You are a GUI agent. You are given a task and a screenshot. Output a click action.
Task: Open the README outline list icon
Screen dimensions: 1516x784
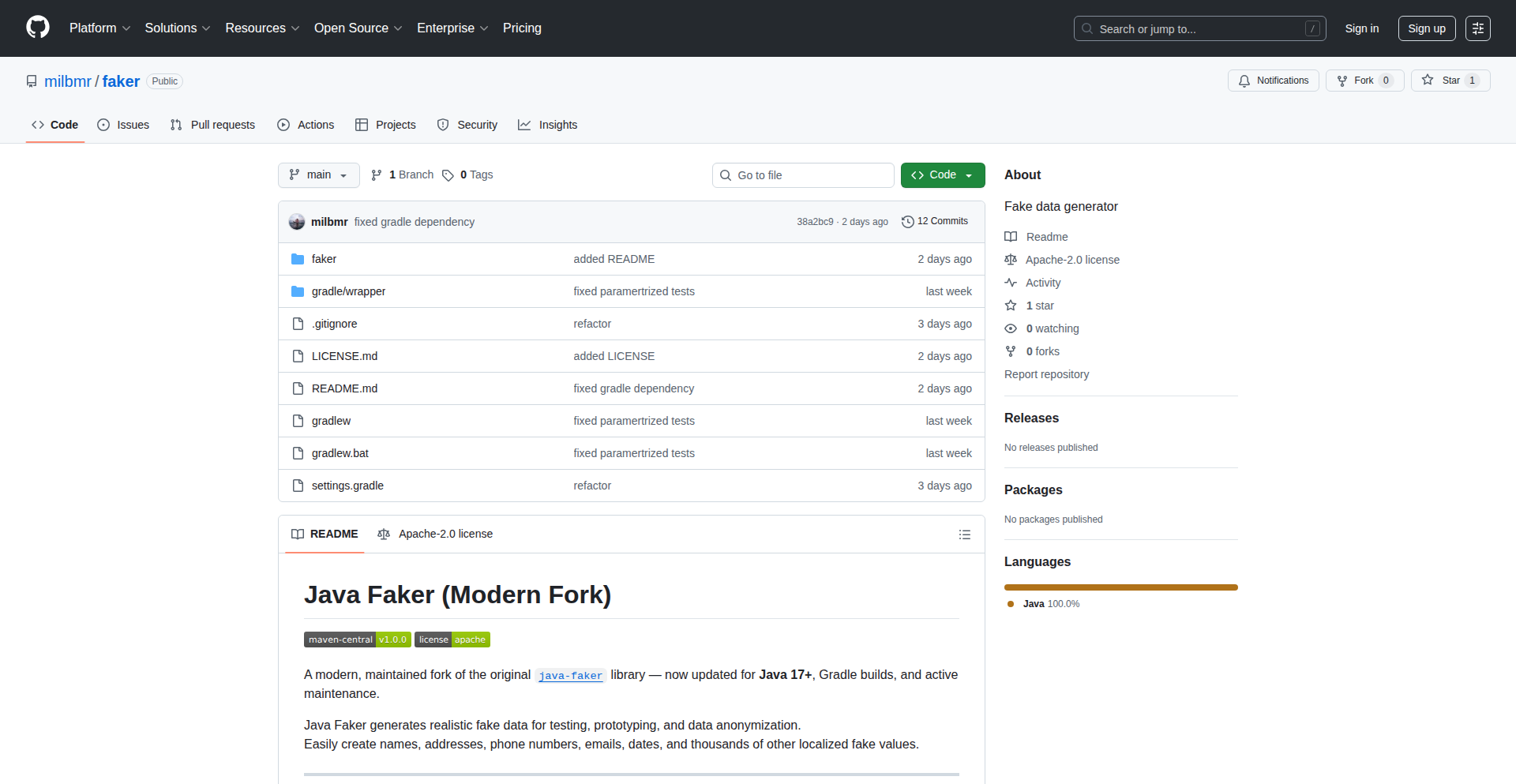(965, 535)
